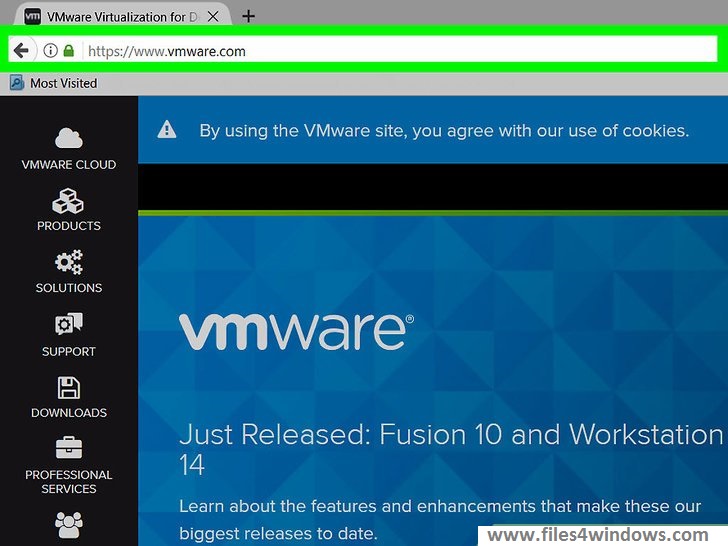
Task: Click the Most Visited bookmark folder icon
Action: pyautogui.click(x=17, y=83)
